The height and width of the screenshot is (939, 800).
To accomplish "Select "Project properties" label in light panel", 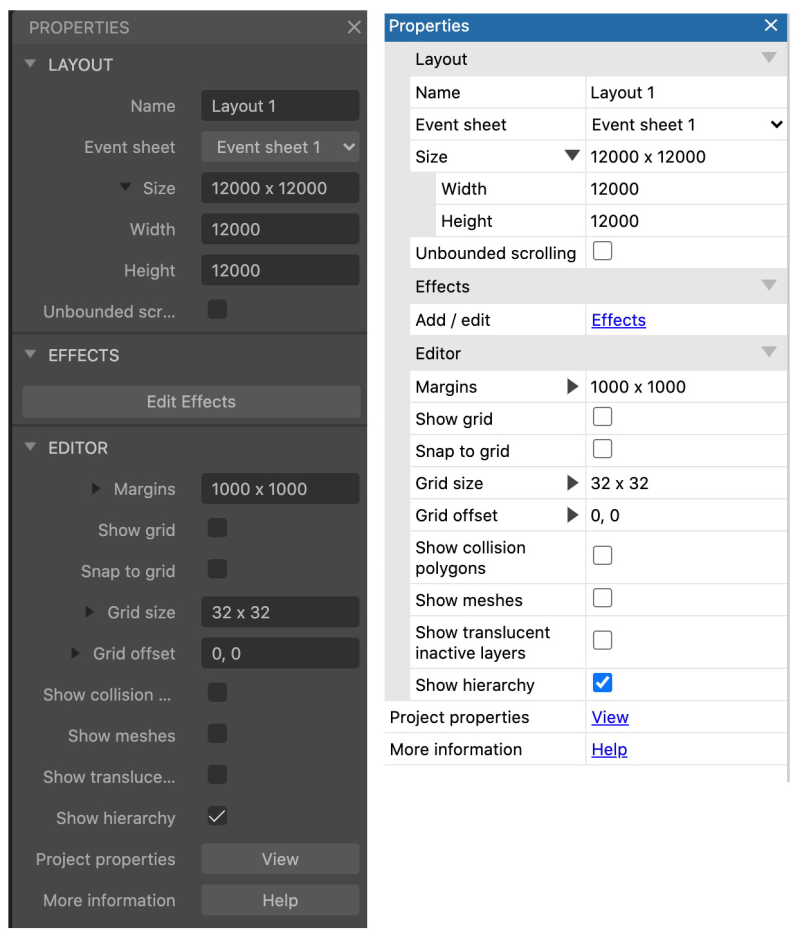I will point(459,717).
